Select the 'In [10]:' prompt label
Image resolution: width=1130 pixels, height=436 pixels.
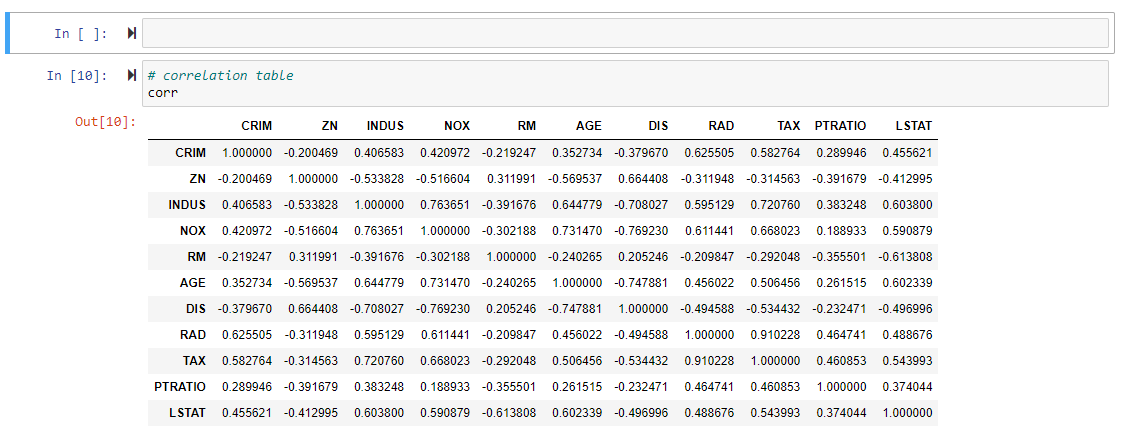tap(77, 76)
